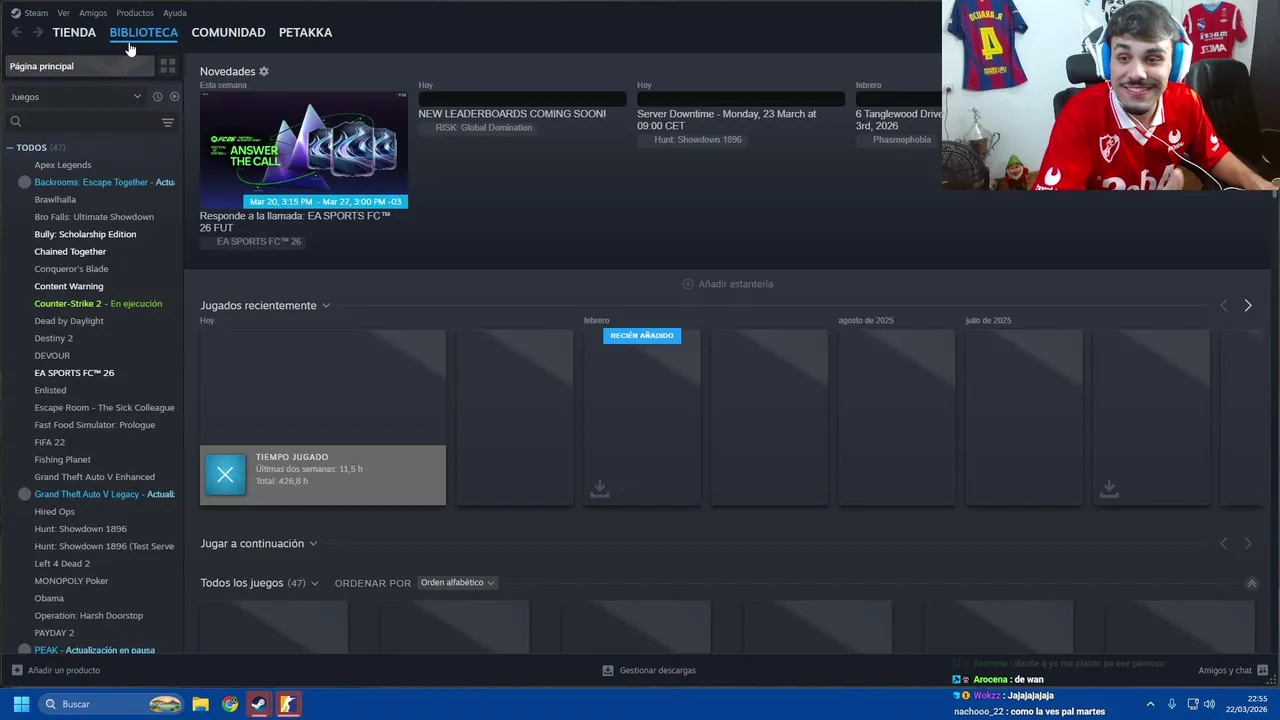Open Novedades settings gear

pos(264,71)
